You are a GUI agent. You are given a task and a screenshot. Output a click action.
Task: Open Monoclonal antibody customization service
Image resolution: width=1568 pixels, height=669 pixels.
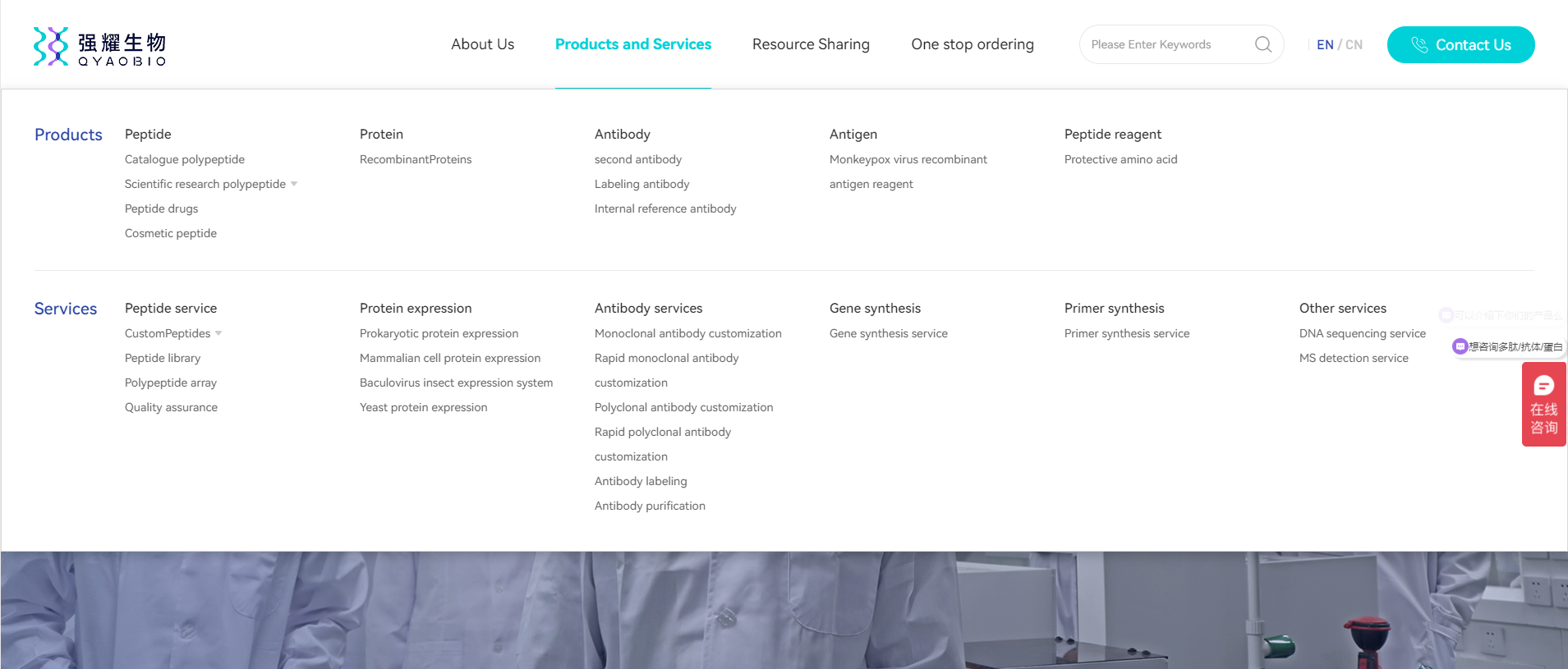tap(687, 333)
